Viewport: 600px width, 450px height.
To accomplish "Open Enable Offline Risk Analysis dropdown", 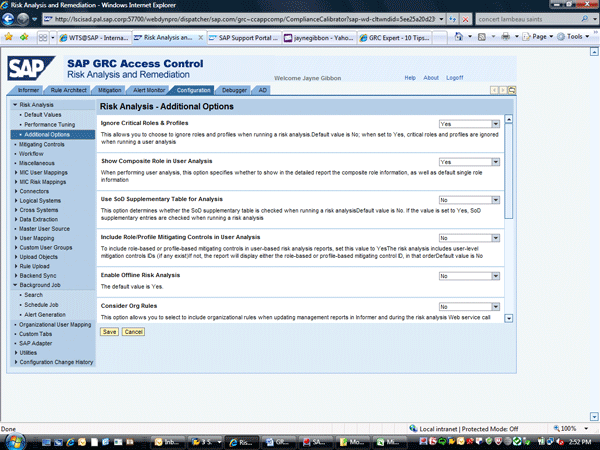I will click(496, 276).
